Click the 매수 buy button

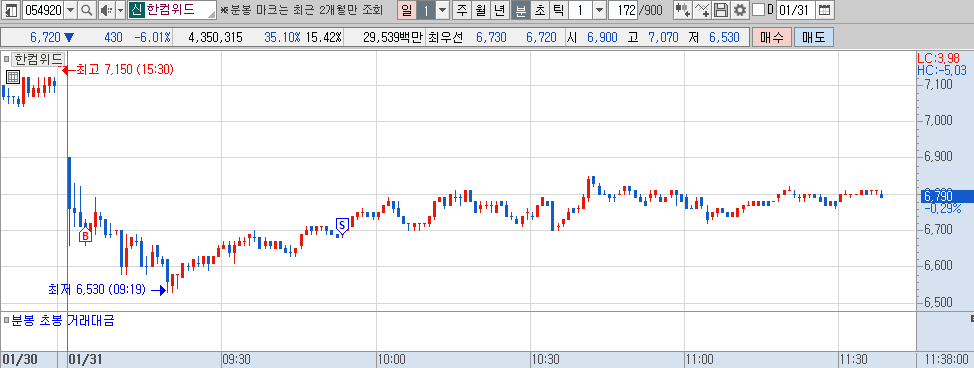tap(772, 37)
